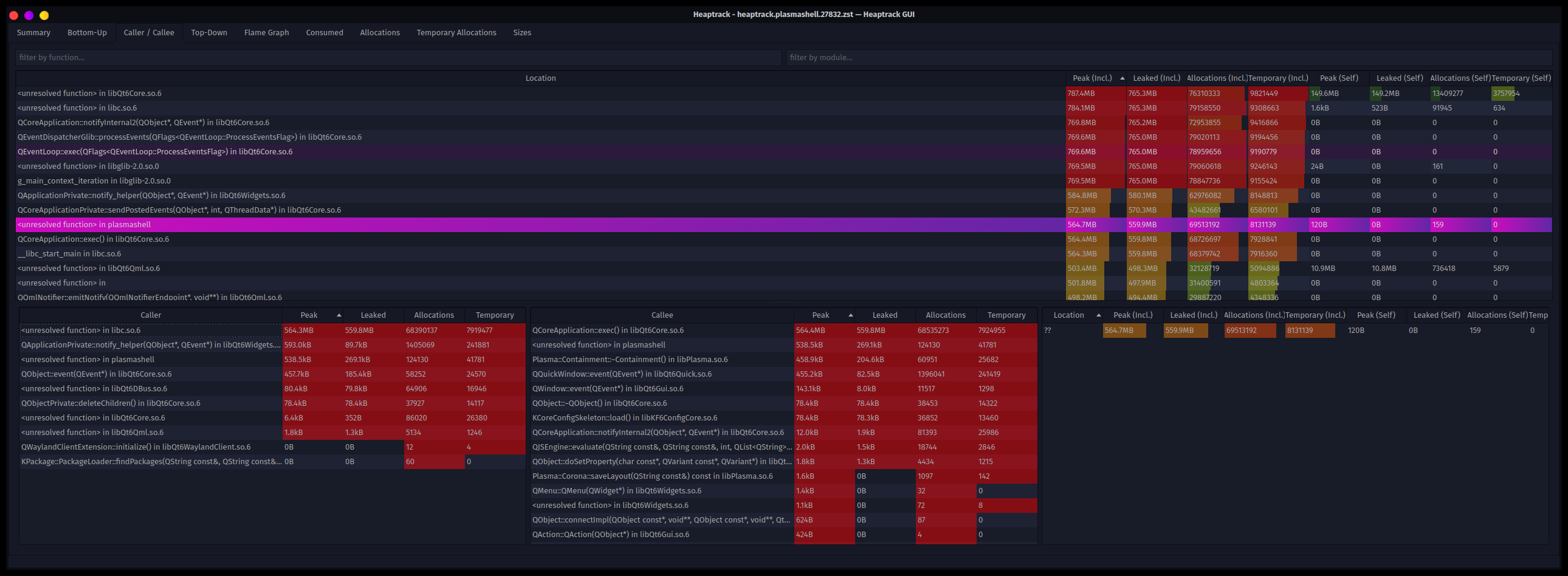Select QEventLoop::exec row in location table
This screenshot has width=1568, height=576.
click(x=783, y=152)
